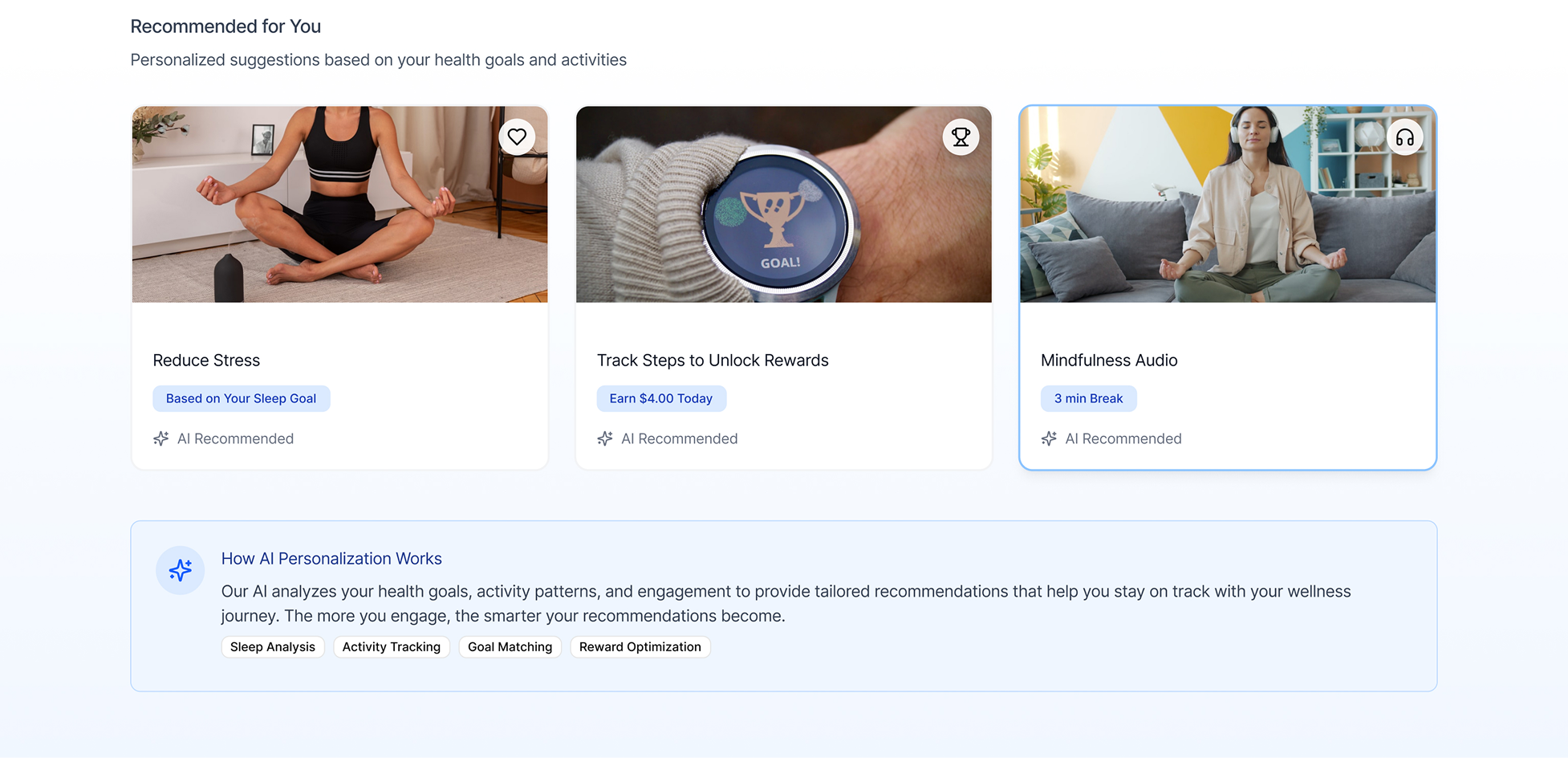Click sparkle icon beside Reduce Stress AI Recommended
The image size is (1568, 758).
click(x=161, y=438)
